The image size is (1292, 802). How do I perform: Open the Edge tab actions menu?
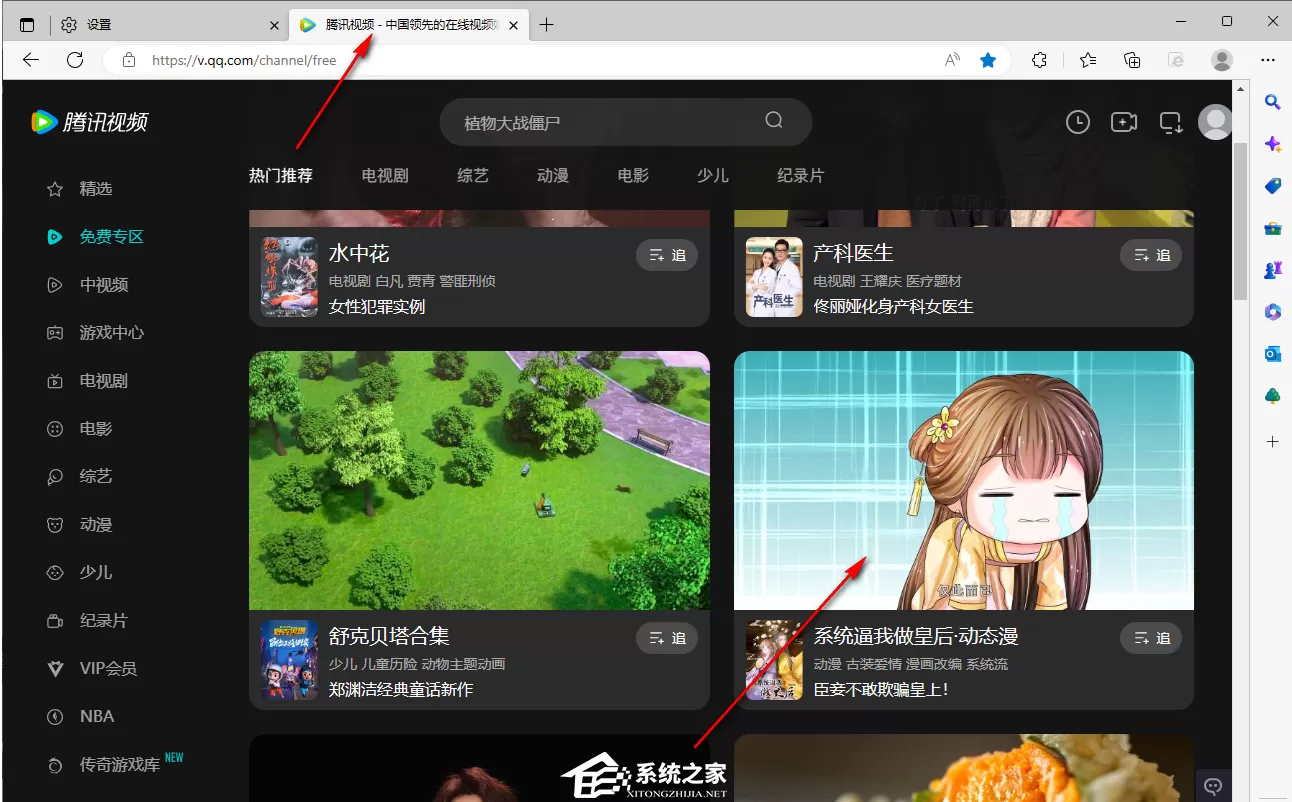click(x=27, y=24)
